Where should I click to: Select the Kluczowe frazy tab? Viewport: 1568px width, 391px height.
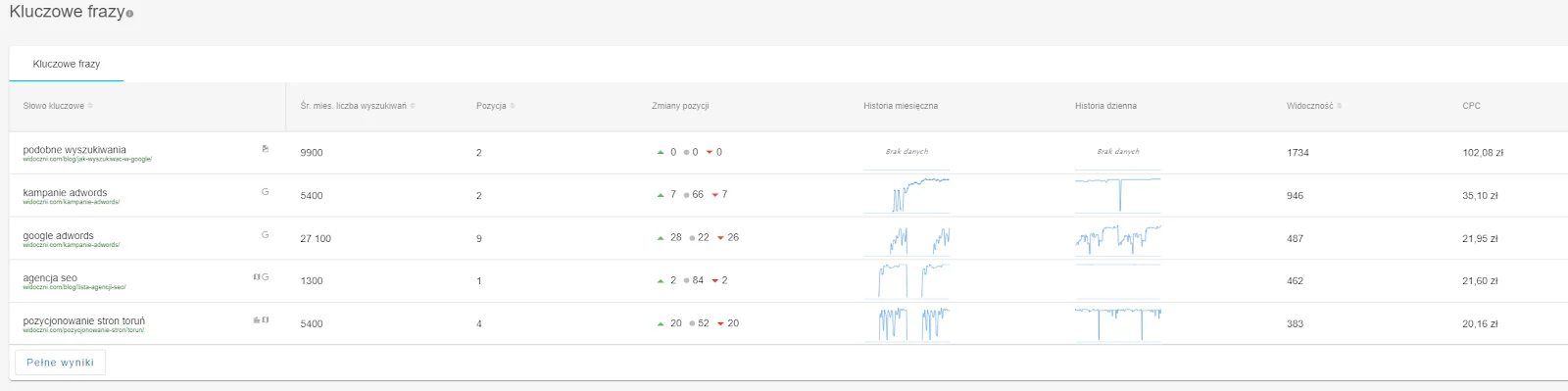click(x=67, y=64)
